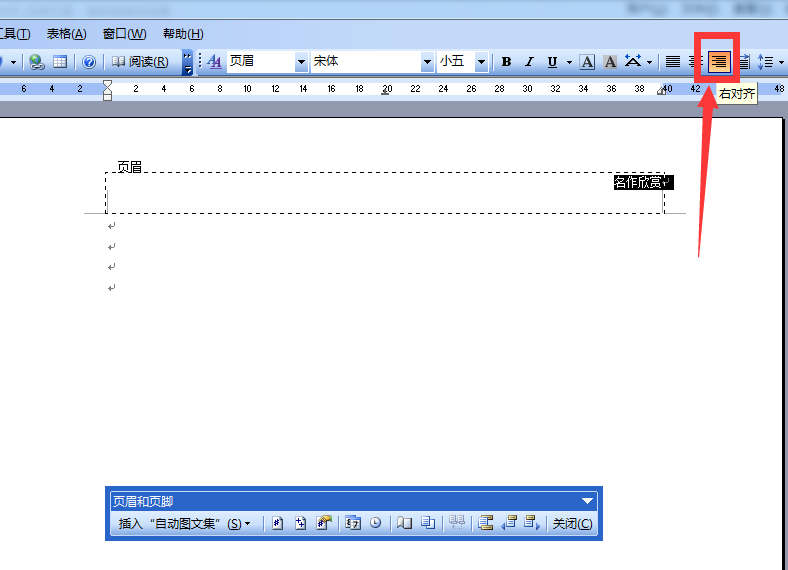Click the justify alignment icon
This screenshot has width=788, height=570.
coord(672,62)
